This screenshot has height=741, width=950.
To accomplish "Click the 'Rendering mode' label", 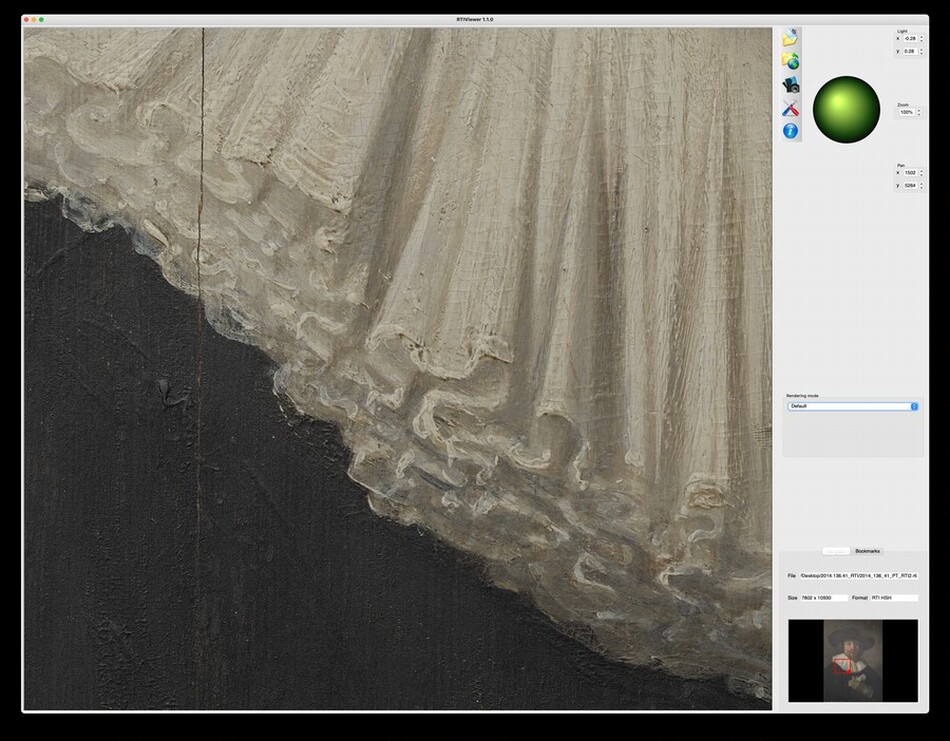I will 802,396.
